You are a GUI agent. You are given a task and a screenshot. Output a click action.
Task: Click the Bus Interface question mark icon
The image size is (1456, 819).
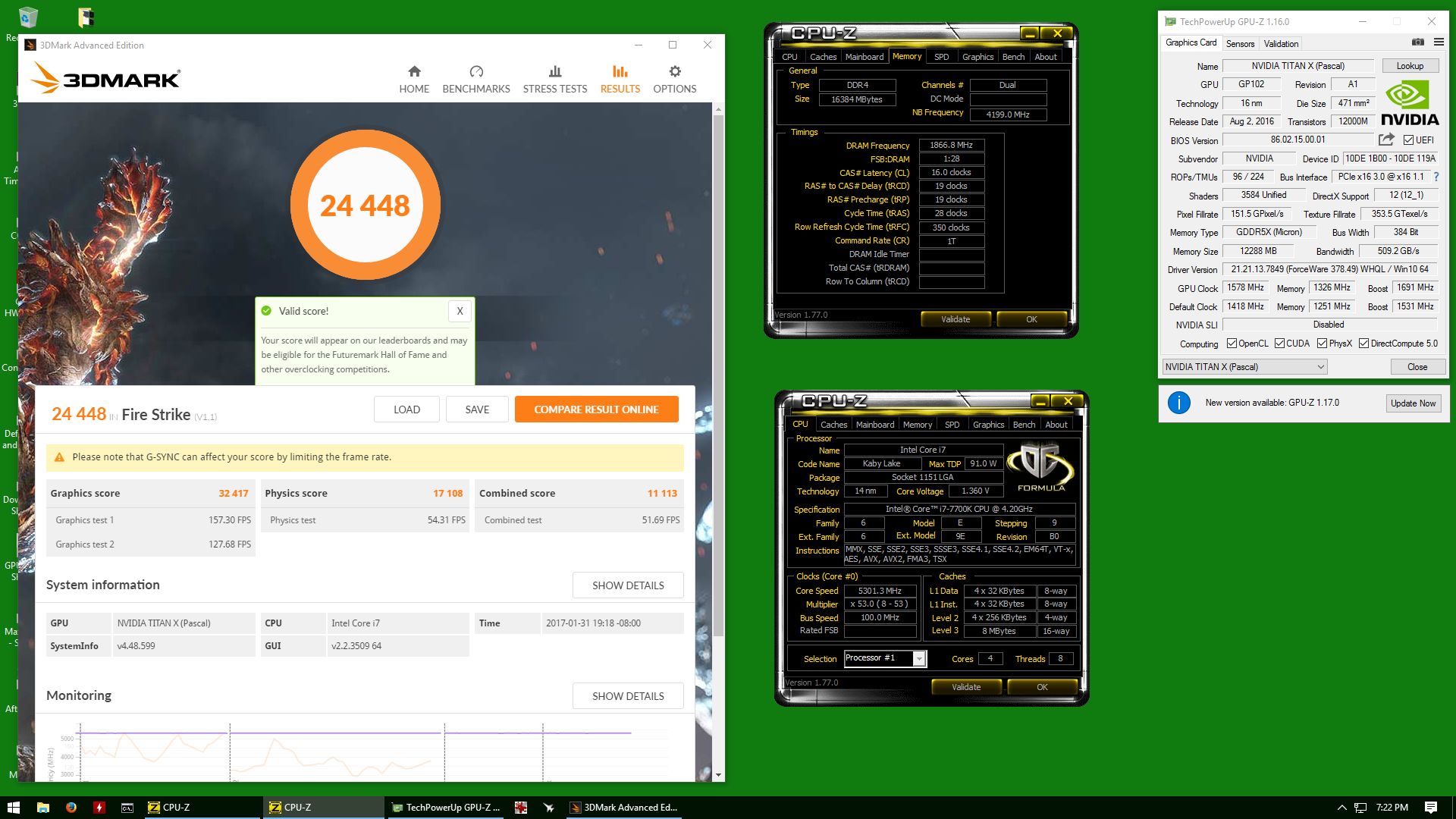click(x=1436, y=177)
